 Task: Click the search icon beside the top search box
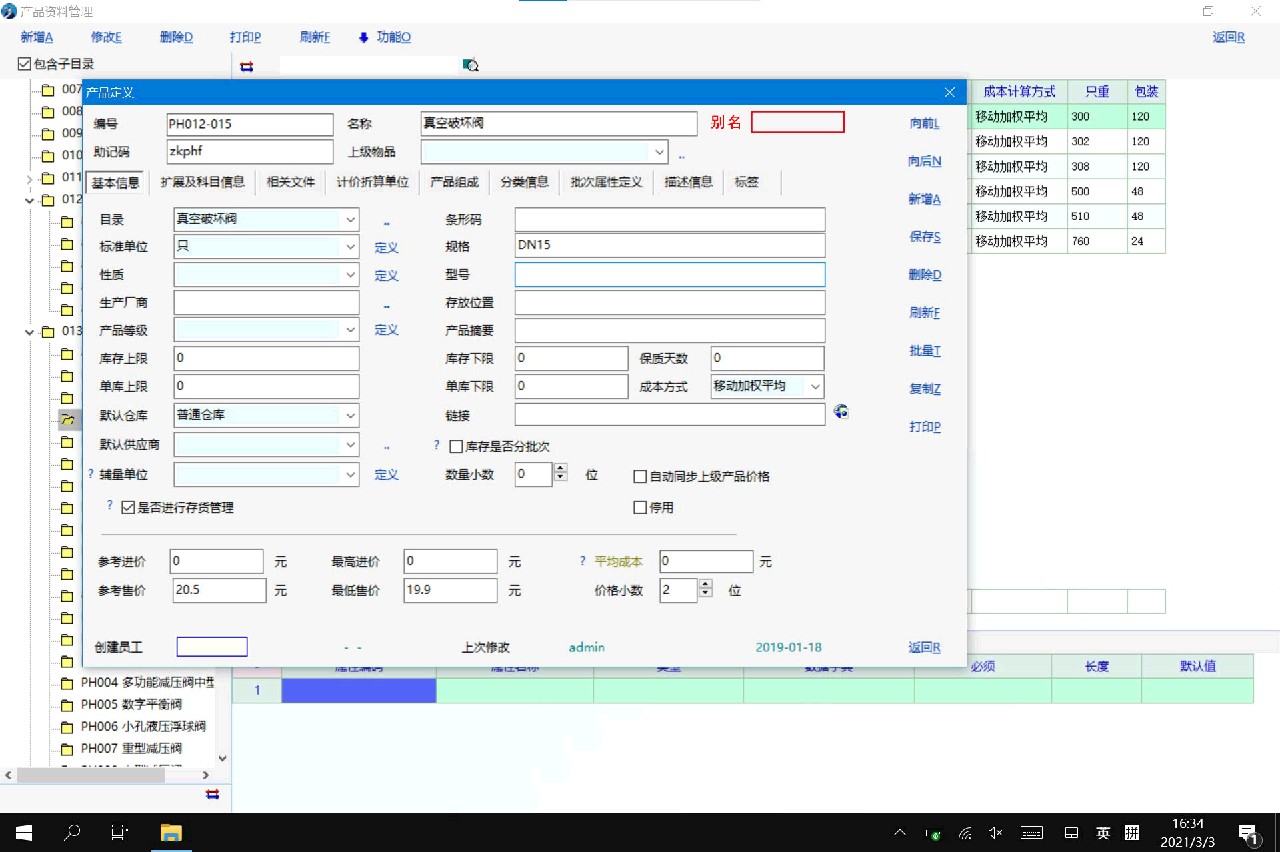click(471, 65)
